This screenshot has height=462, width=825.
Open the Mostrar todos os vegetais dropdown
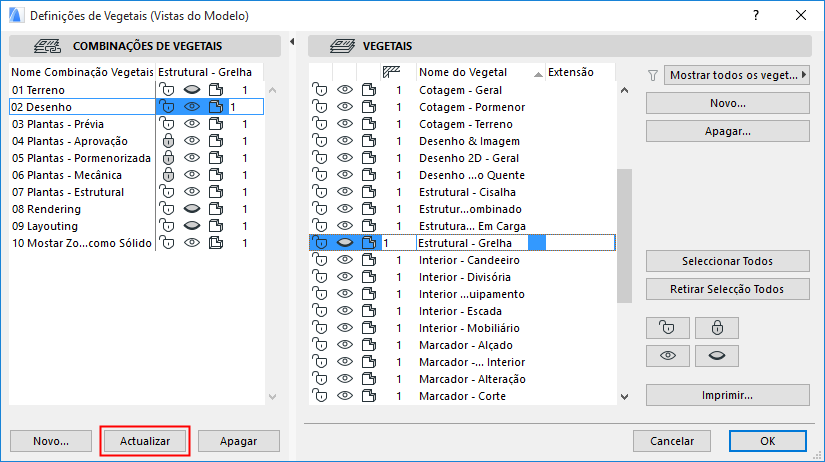(x=738, y=74)
